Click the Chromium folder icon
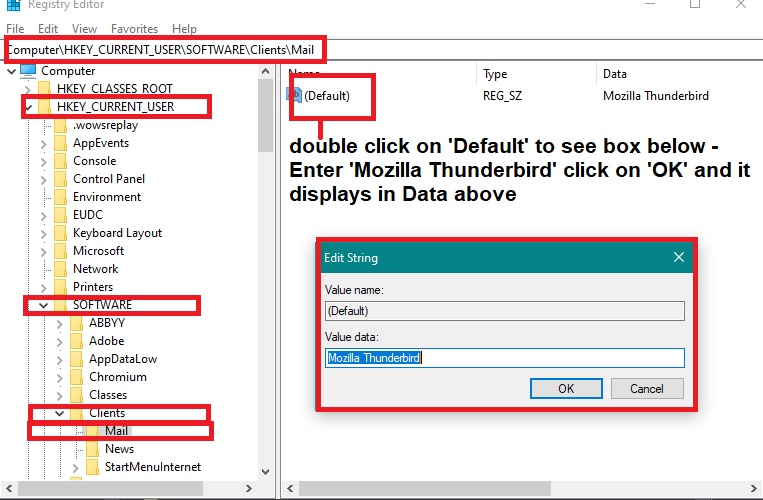This screenshot has width=763, height=500. tap(76, 377)
